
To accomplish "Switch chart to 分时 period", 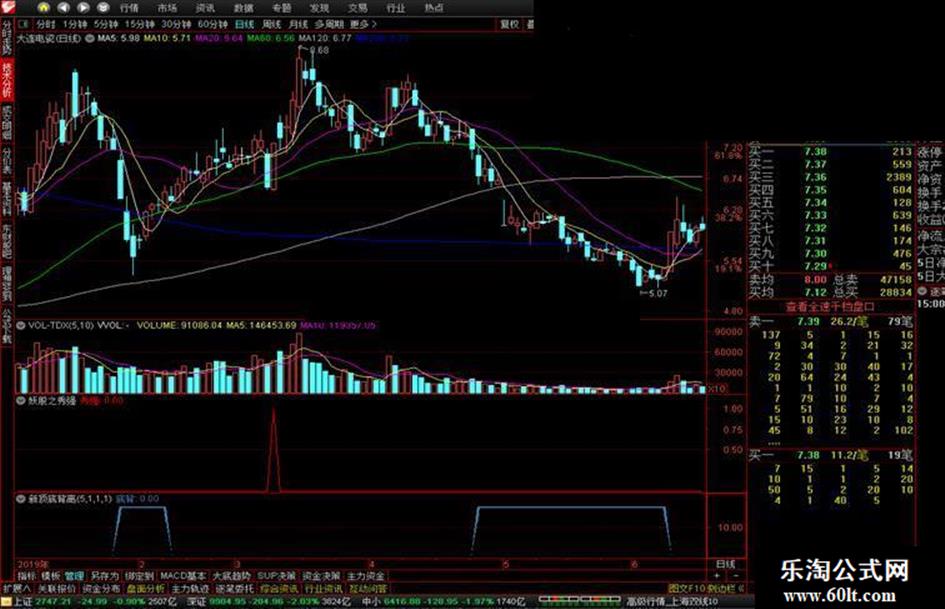I will (x=46, y=24).
